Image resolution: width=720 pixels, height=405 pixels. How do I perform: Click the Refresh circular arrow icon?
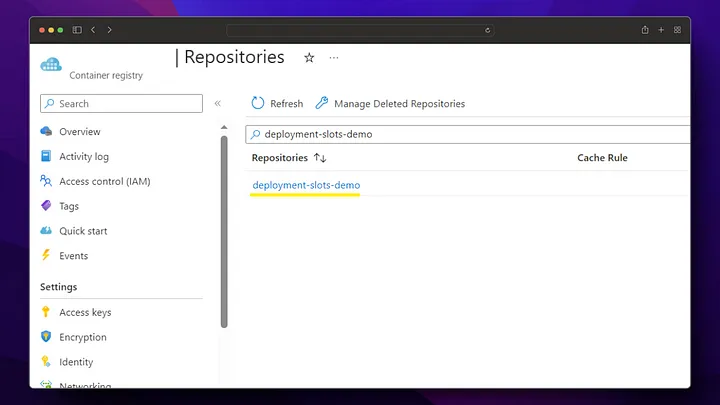coord(258,103)
